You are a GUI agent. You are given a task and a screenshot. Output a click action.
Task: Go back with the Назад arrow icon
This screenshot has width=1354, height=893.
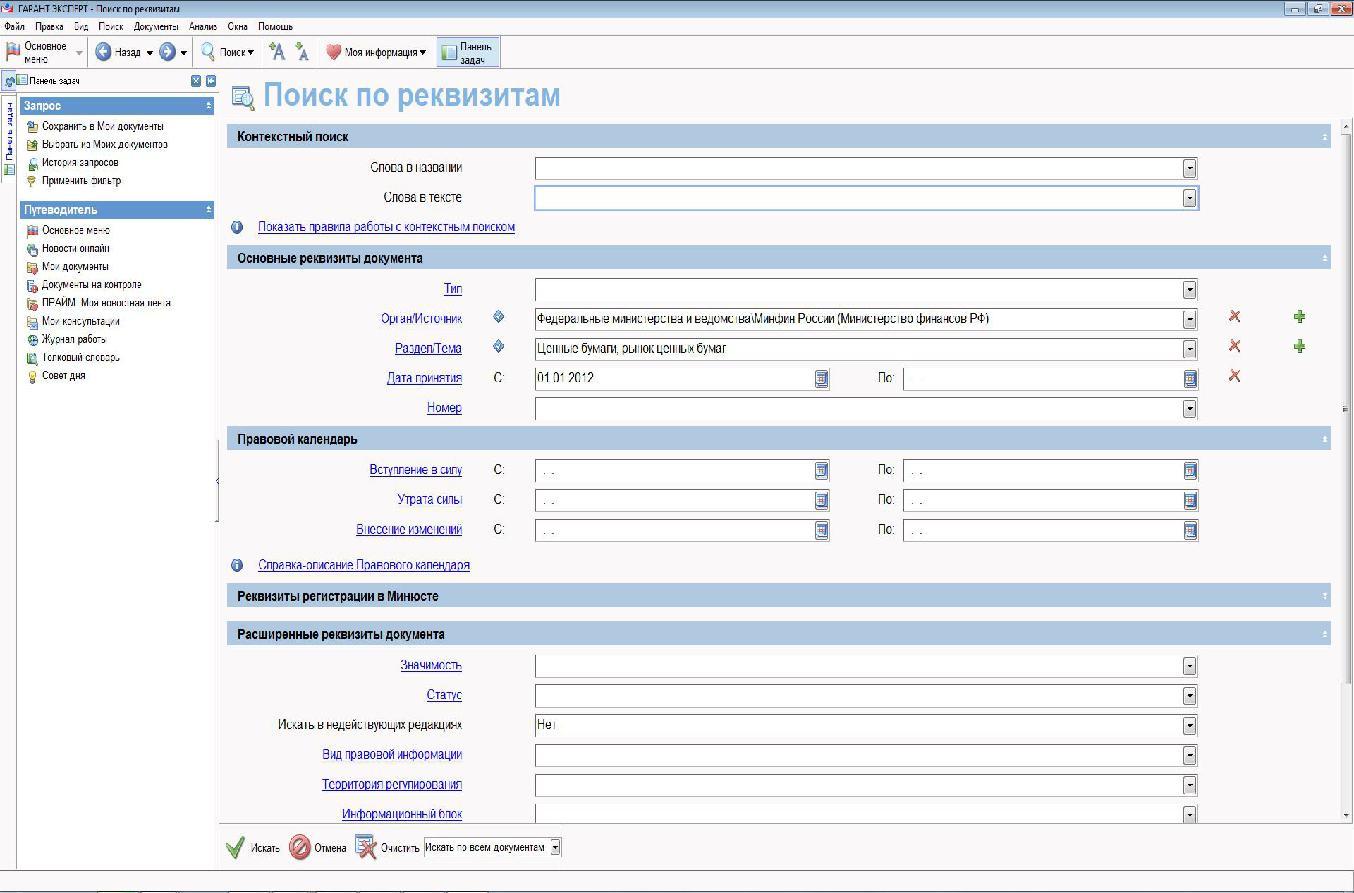tap(103, 52)
